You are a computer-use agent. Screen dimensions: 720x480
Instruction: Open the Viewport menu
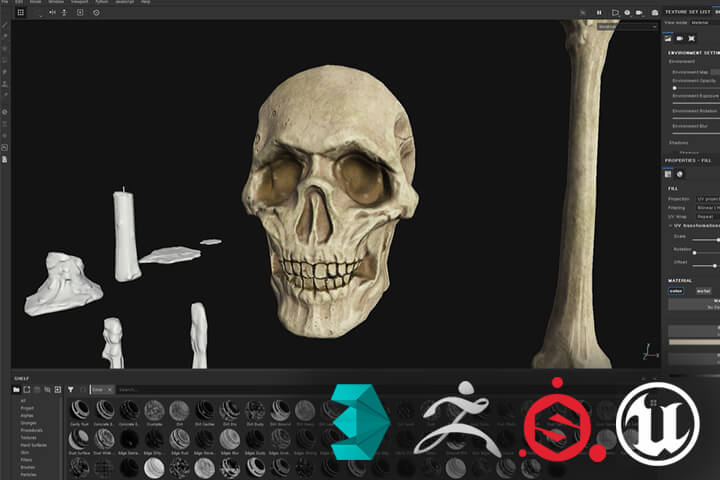79,2
